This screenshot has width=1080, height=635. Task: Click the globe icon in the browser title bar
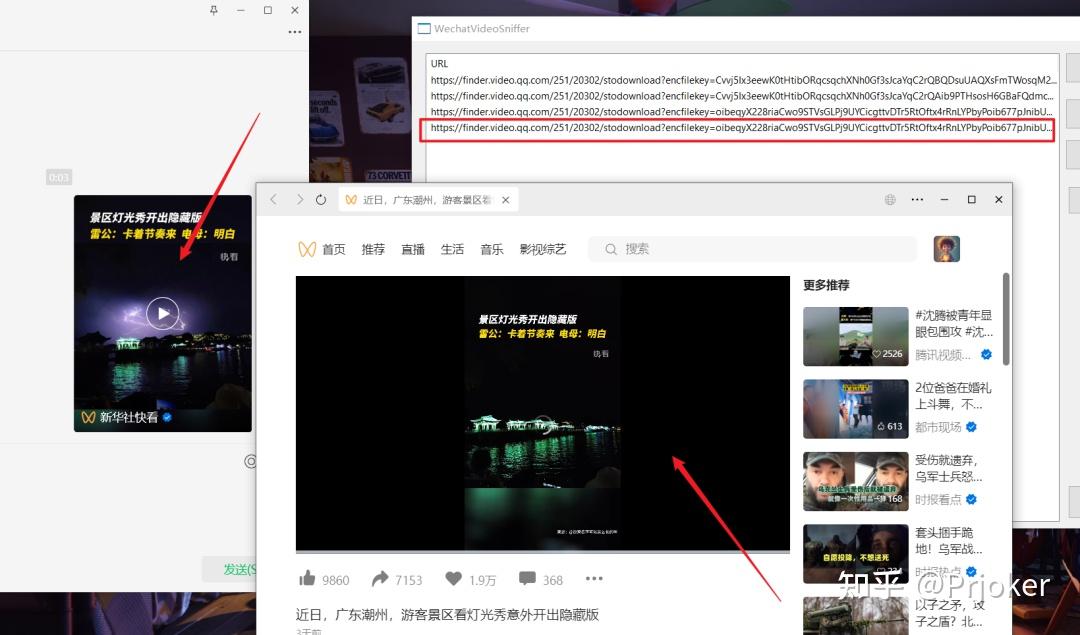[x=890, y=200]
